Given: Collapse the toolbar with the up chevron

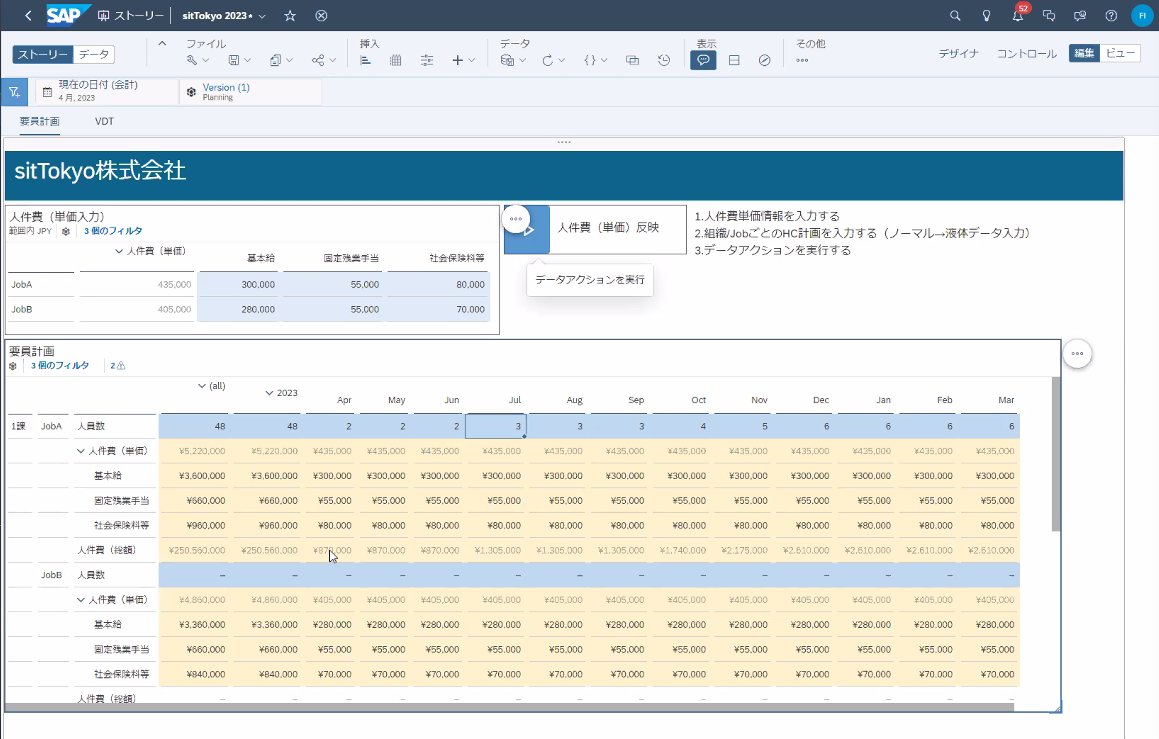Looking at the screenshot, I should [162, 44].
